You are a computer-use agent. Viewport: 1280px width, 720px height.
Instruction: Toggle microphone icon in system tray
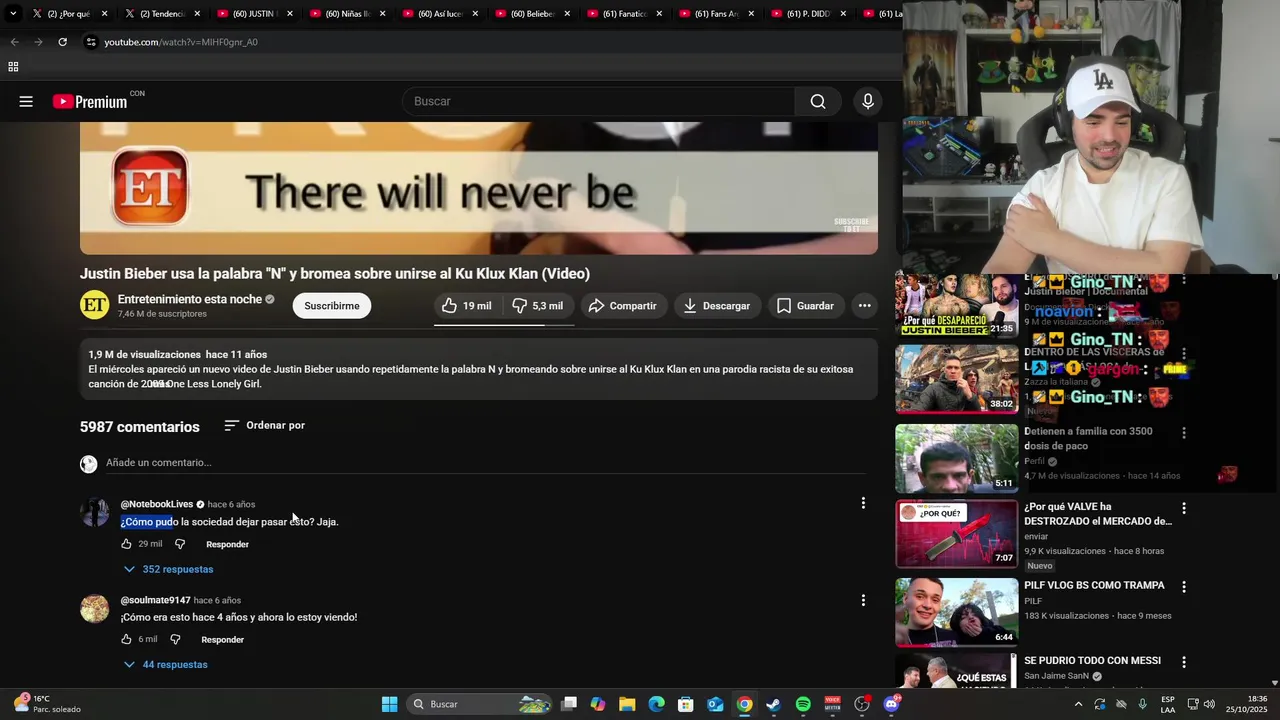tap(1142, 704)
